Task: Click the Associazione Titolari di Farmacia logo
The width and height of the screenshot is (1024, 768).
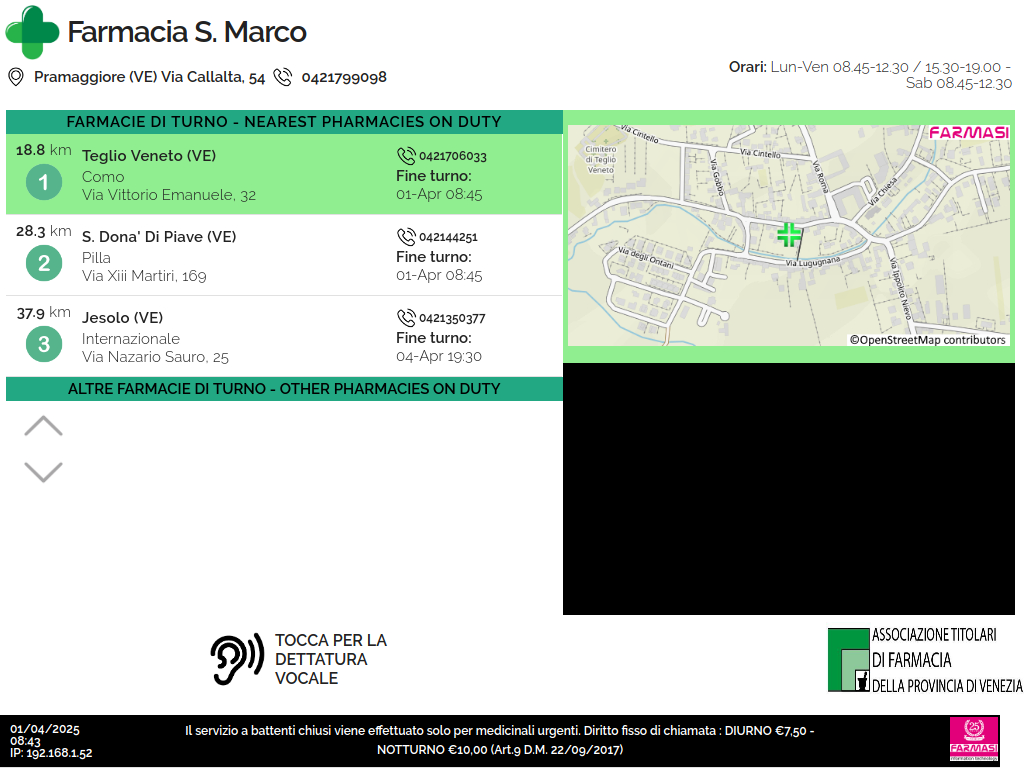Action: point(924,660)
